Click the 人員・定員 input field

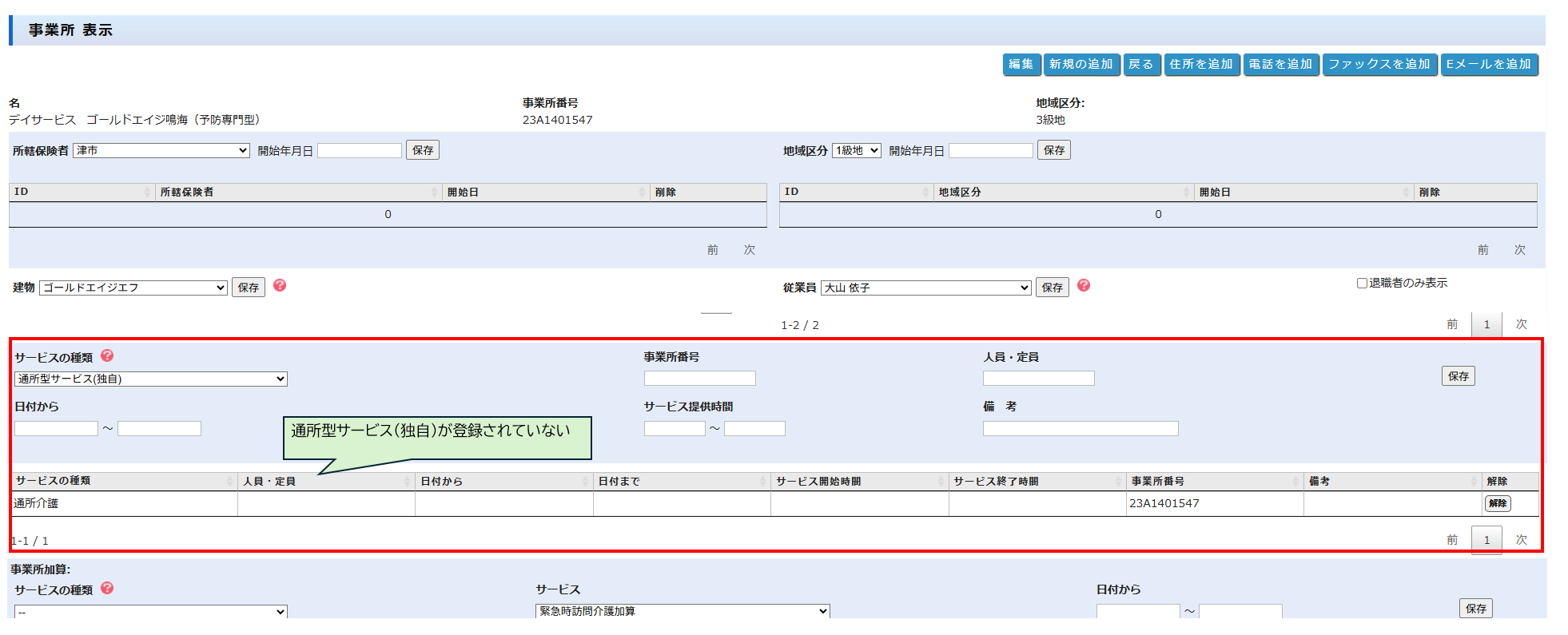[1038, 378]
